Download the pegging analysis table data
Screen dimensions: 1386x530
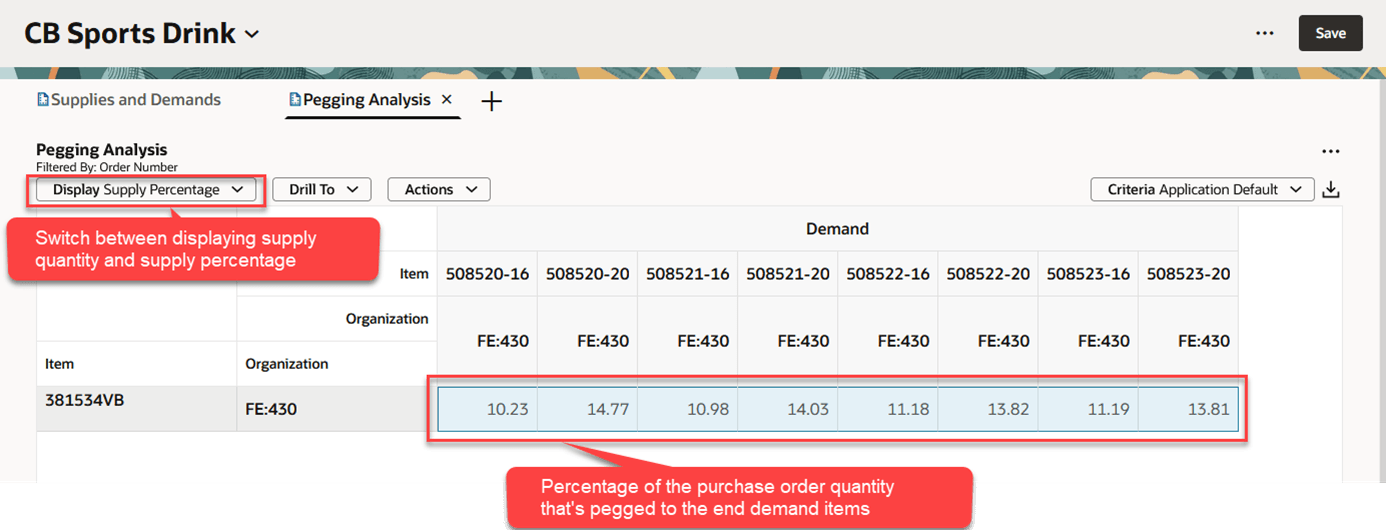1331,190
